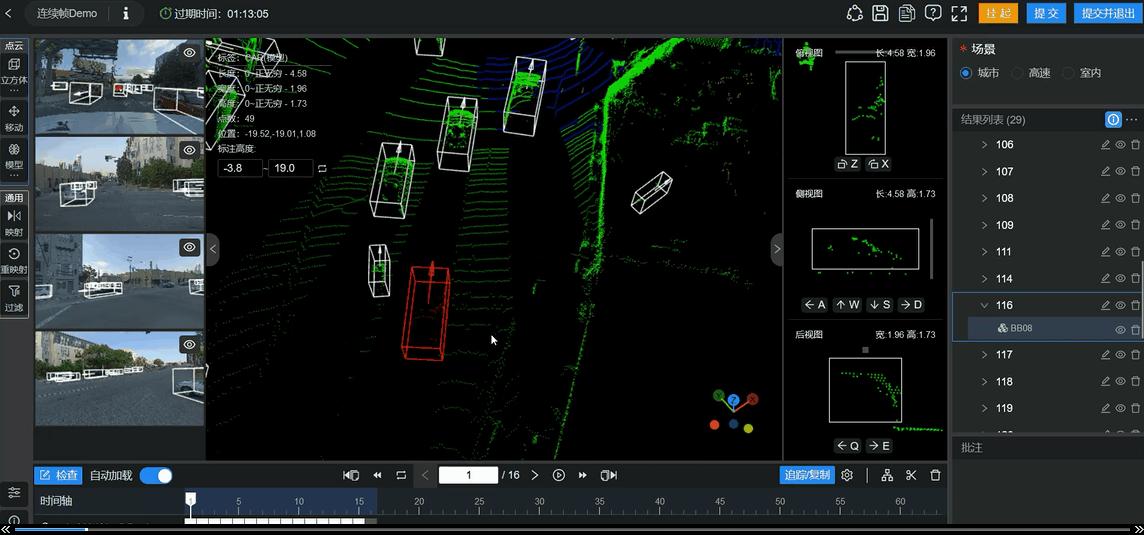Expand result 106 row
The image size is (1144, 535).
pos(984,145)
